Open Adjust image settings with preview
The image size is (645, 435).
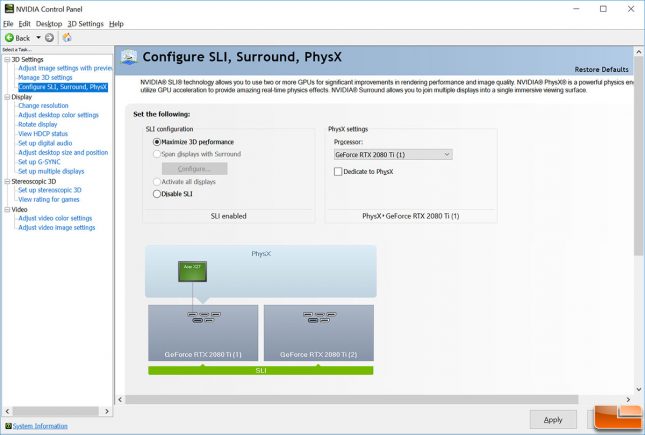click(65, 68)
